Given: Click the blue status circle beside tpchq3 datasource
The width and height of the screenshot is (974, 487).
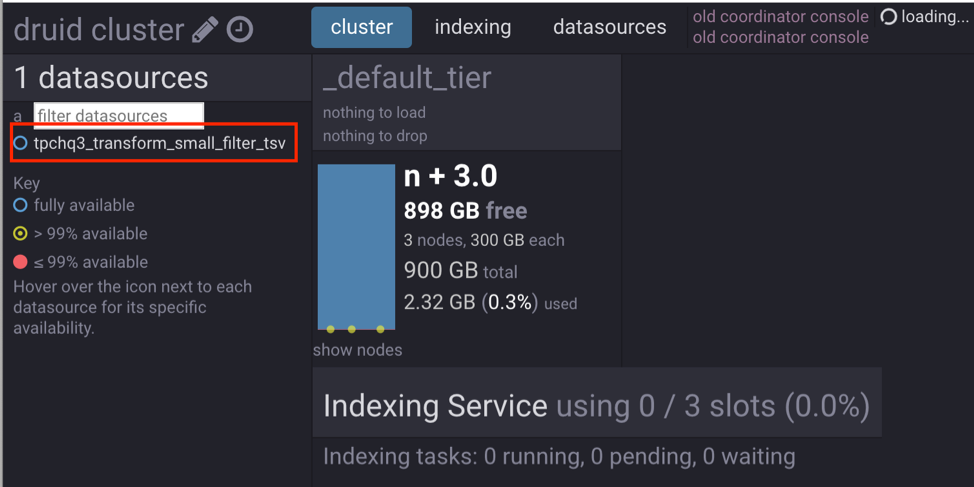Looking at the screenshot, I should [20, 143].
